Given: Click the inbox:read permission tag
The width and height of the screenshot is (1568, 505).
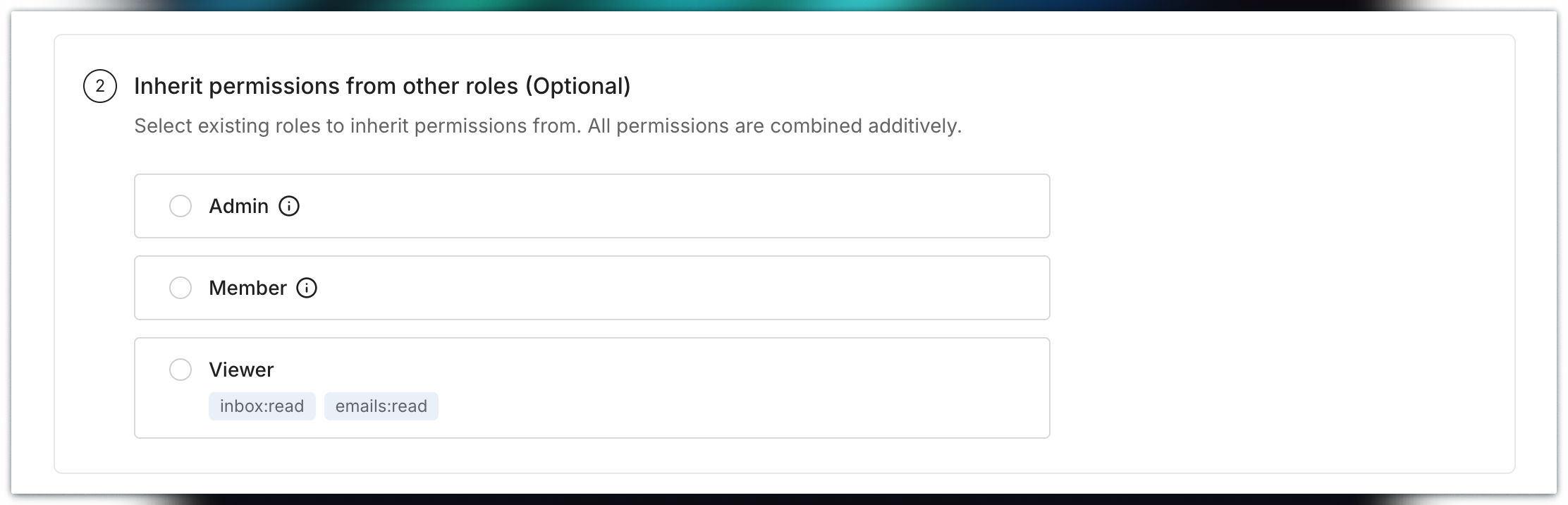Looking at the screenshot, I should [262, 406].
